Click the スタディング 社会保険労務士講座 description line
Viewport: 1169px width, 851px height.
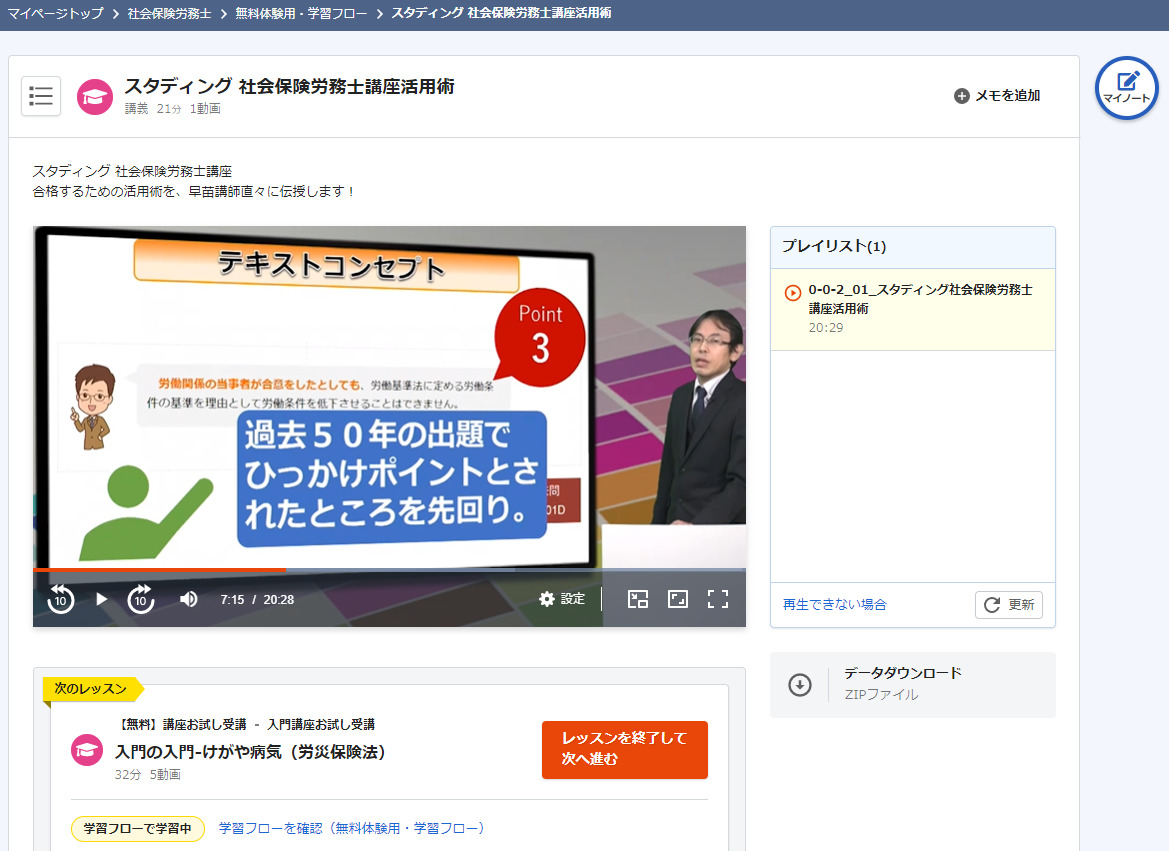132,172
